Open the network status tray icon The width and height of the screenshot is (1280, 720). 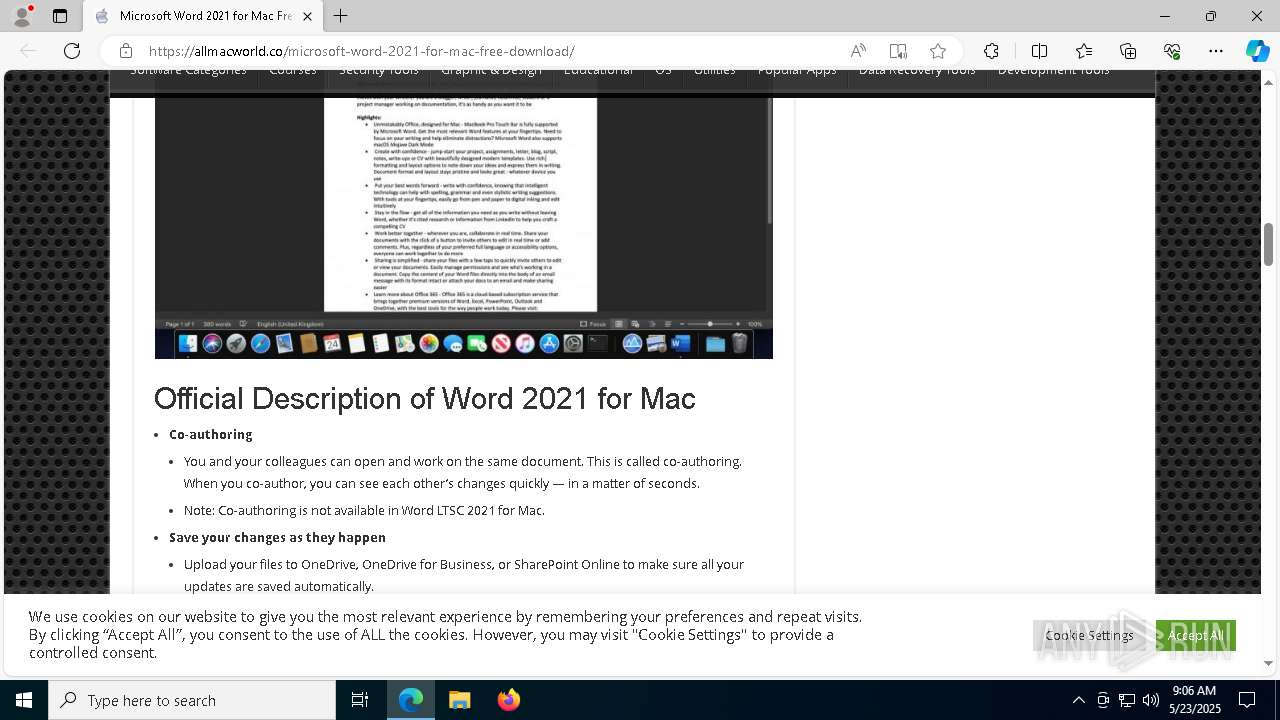(x=1127, y=700)
